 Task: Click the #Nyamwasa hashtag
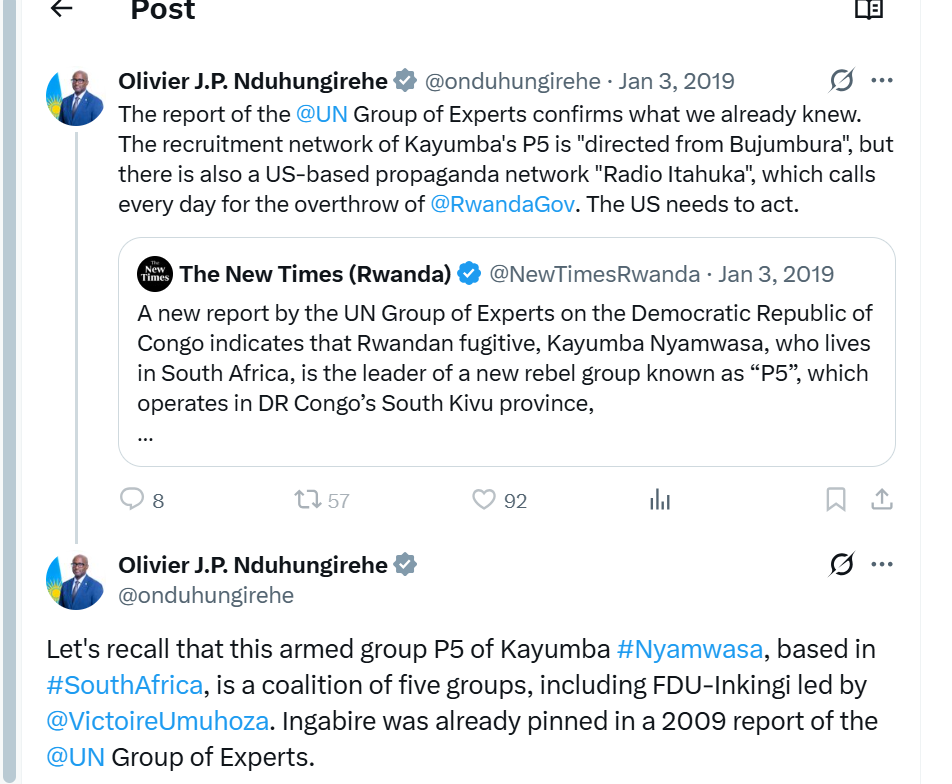(x=690, y=649)
